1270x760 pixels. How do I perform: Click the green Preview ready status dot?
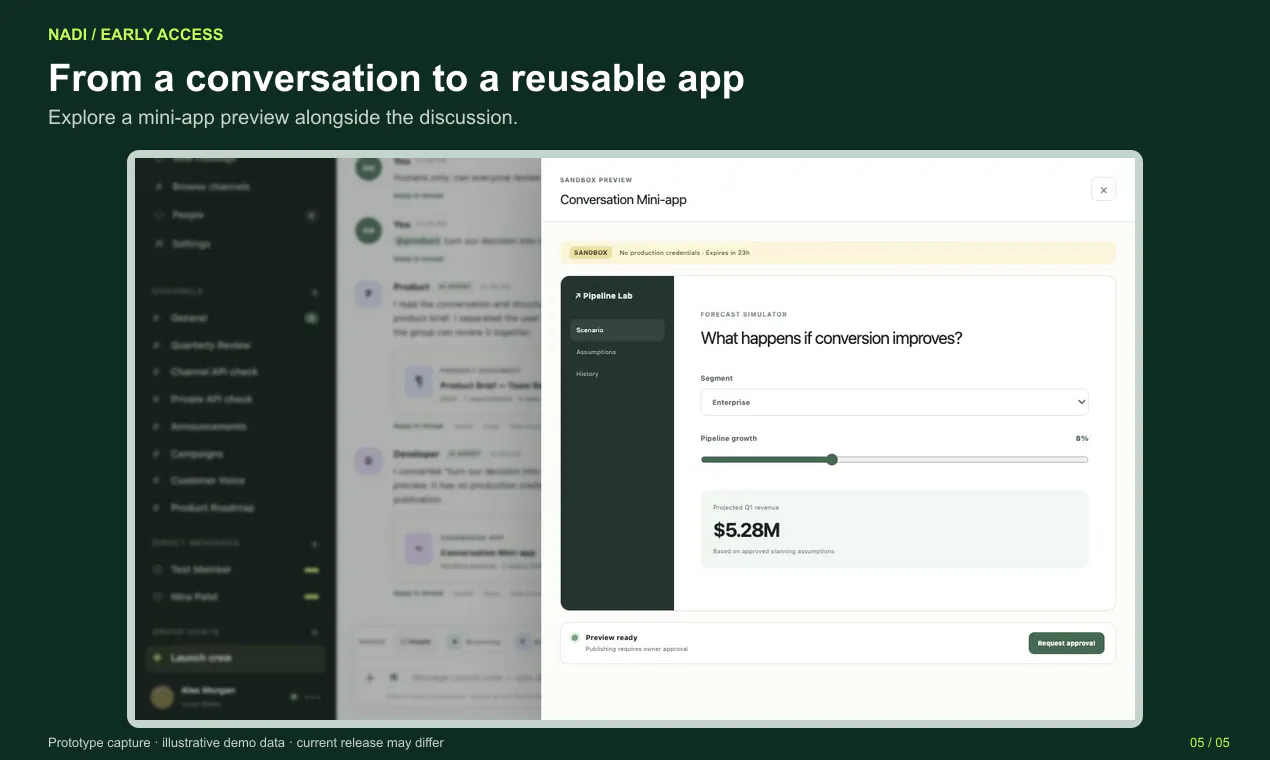click(575, 637)
